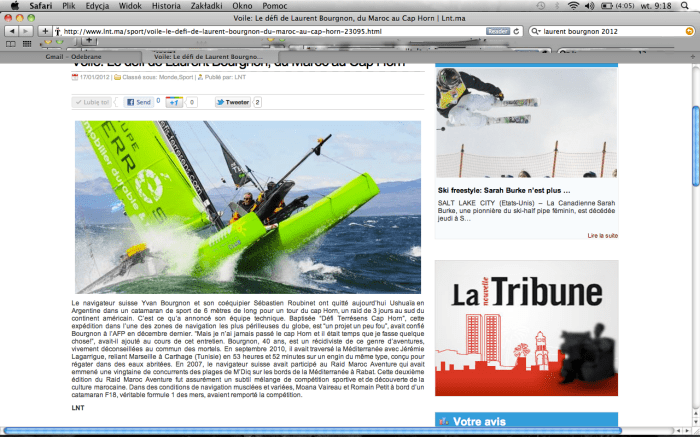Image resolution: width=700 pixels, height=437 pixels.
Task: Click the Reader button in the address bar
Action: [497, 31]
